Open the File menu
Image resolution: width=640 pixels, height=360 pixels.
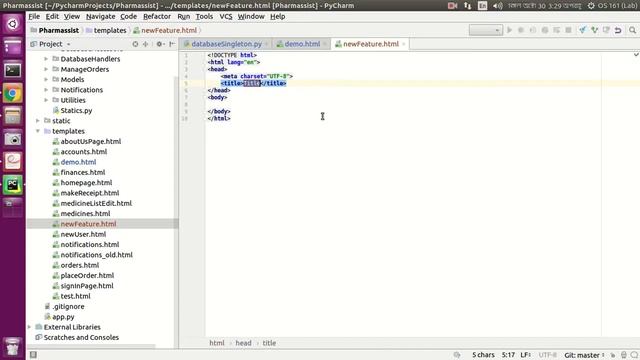coord(34,17)
